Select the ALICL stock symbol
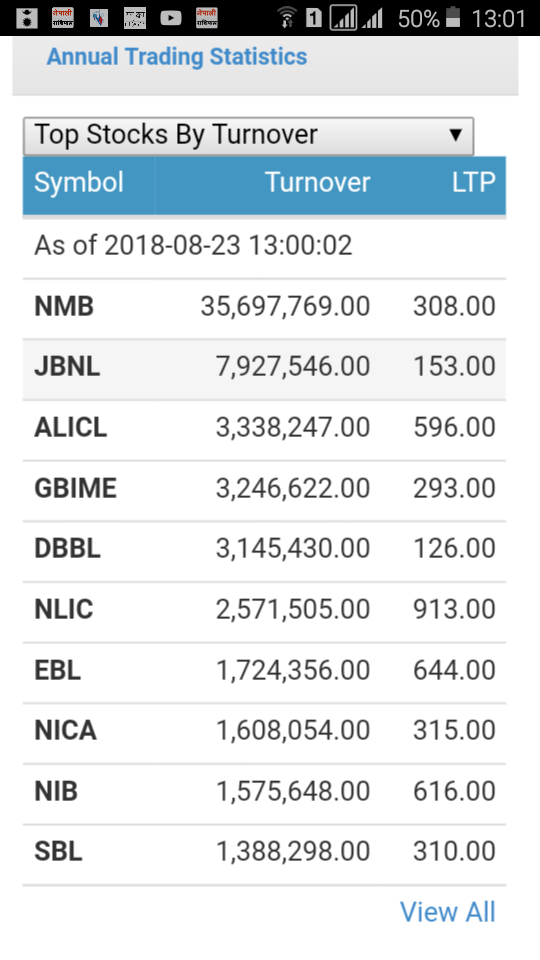This screenshot has height=960, width=540. (x=70, y=429)
